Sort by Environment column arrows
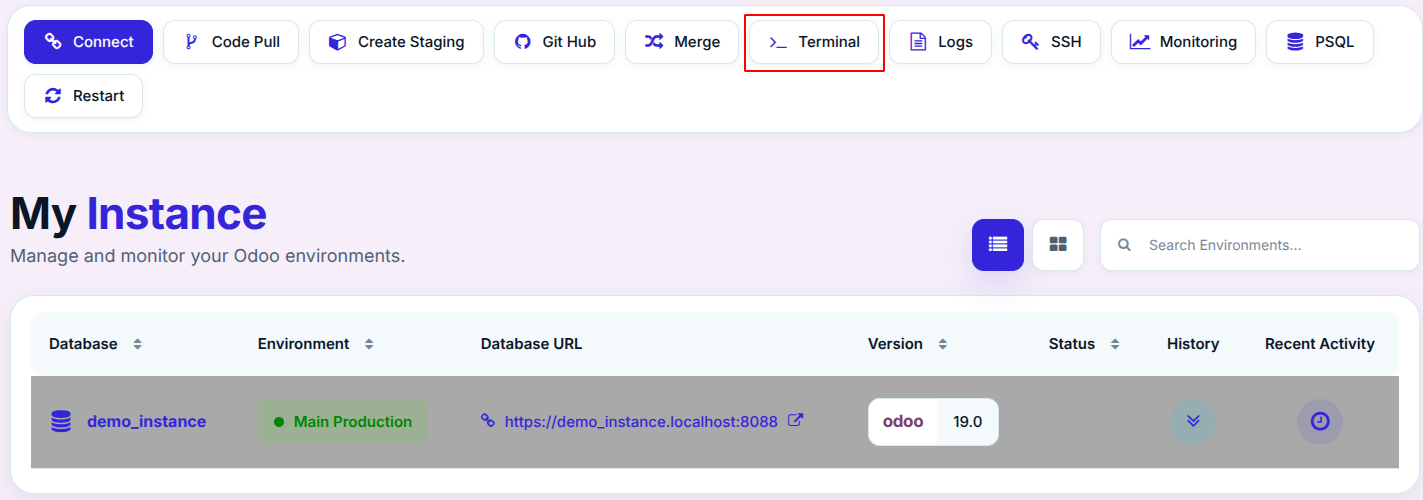 coord(368,344)
